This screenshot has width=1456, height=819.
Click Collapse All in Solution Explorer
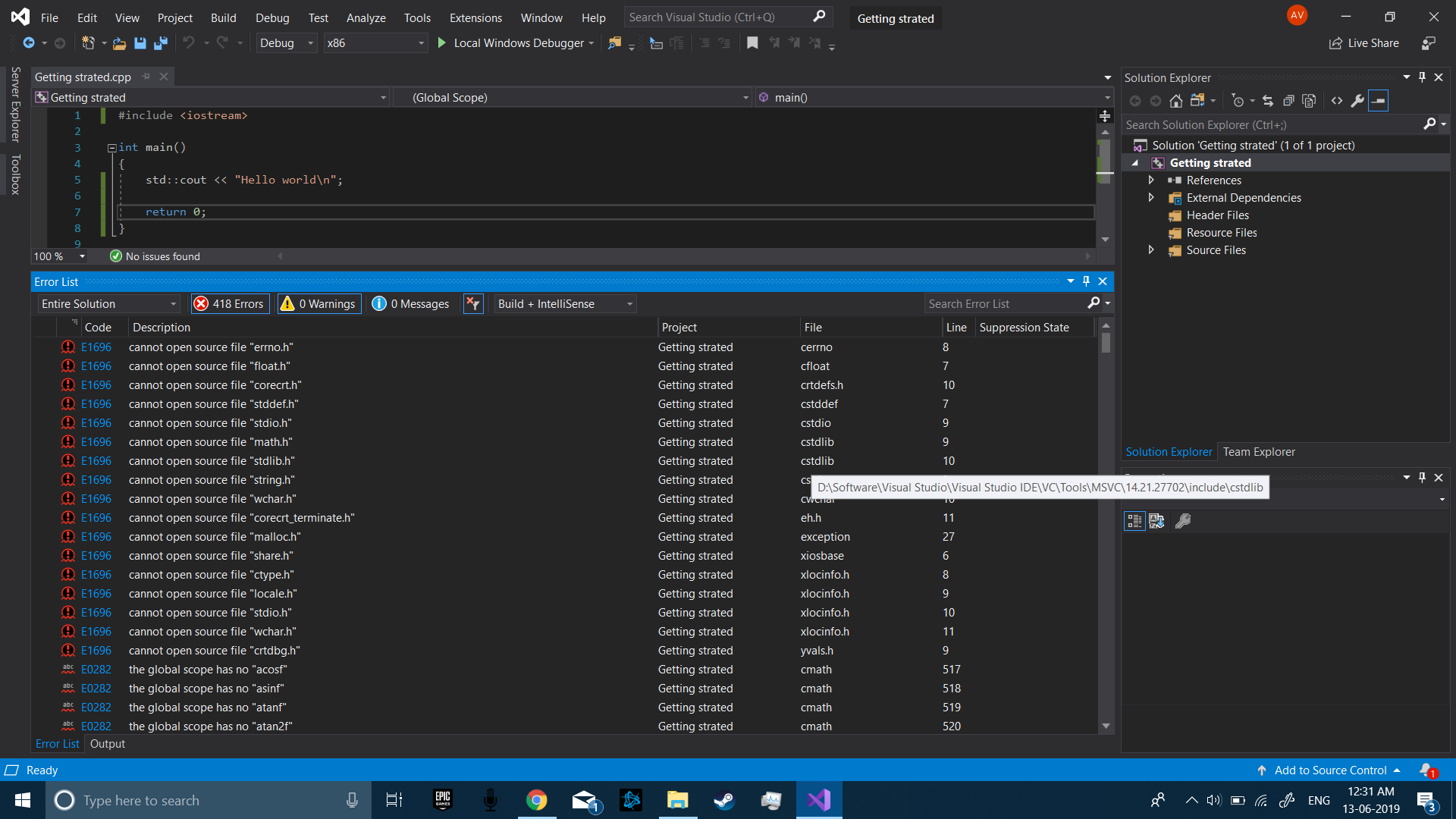click(x=1288, y=101)
